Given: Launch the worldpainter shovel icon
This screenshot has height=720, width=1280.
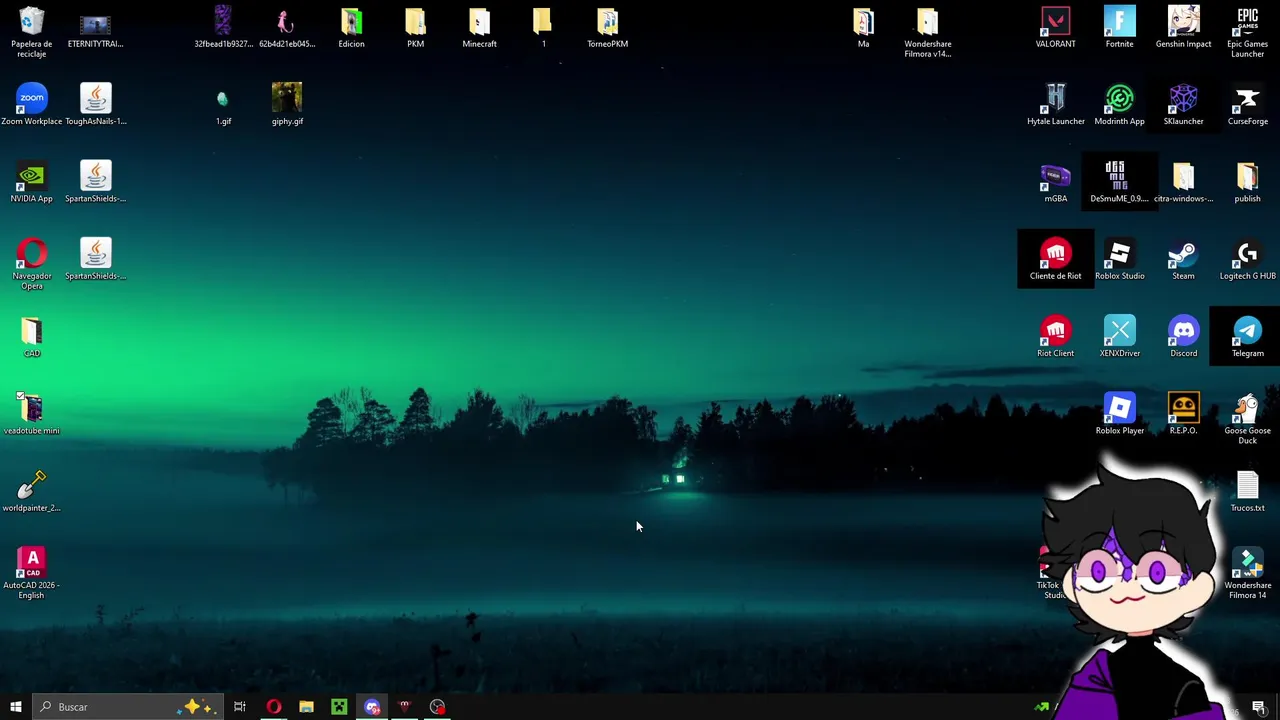Looking at the screenshot, I should 31,491.
